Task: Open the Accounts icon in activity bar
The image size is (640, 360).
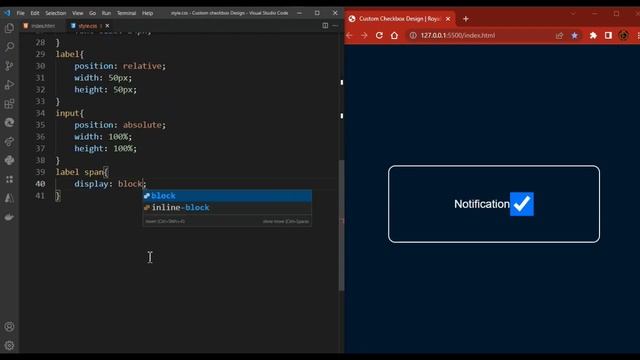Action: [9, 327]
